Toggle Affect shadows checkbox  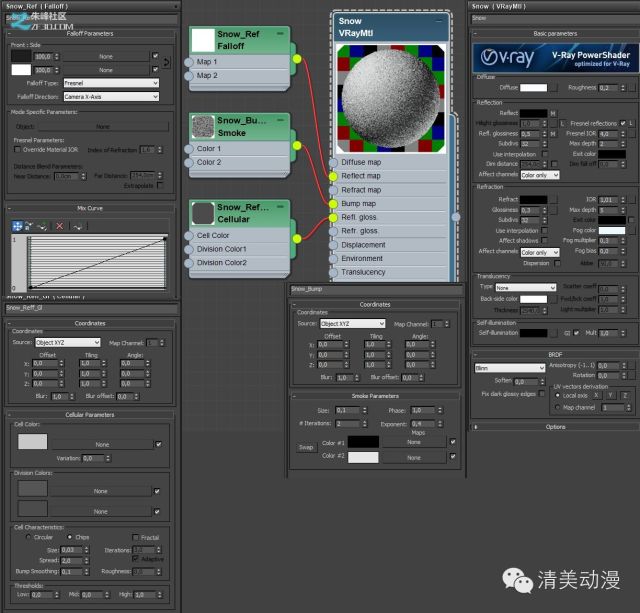click(x=544, y=240)
